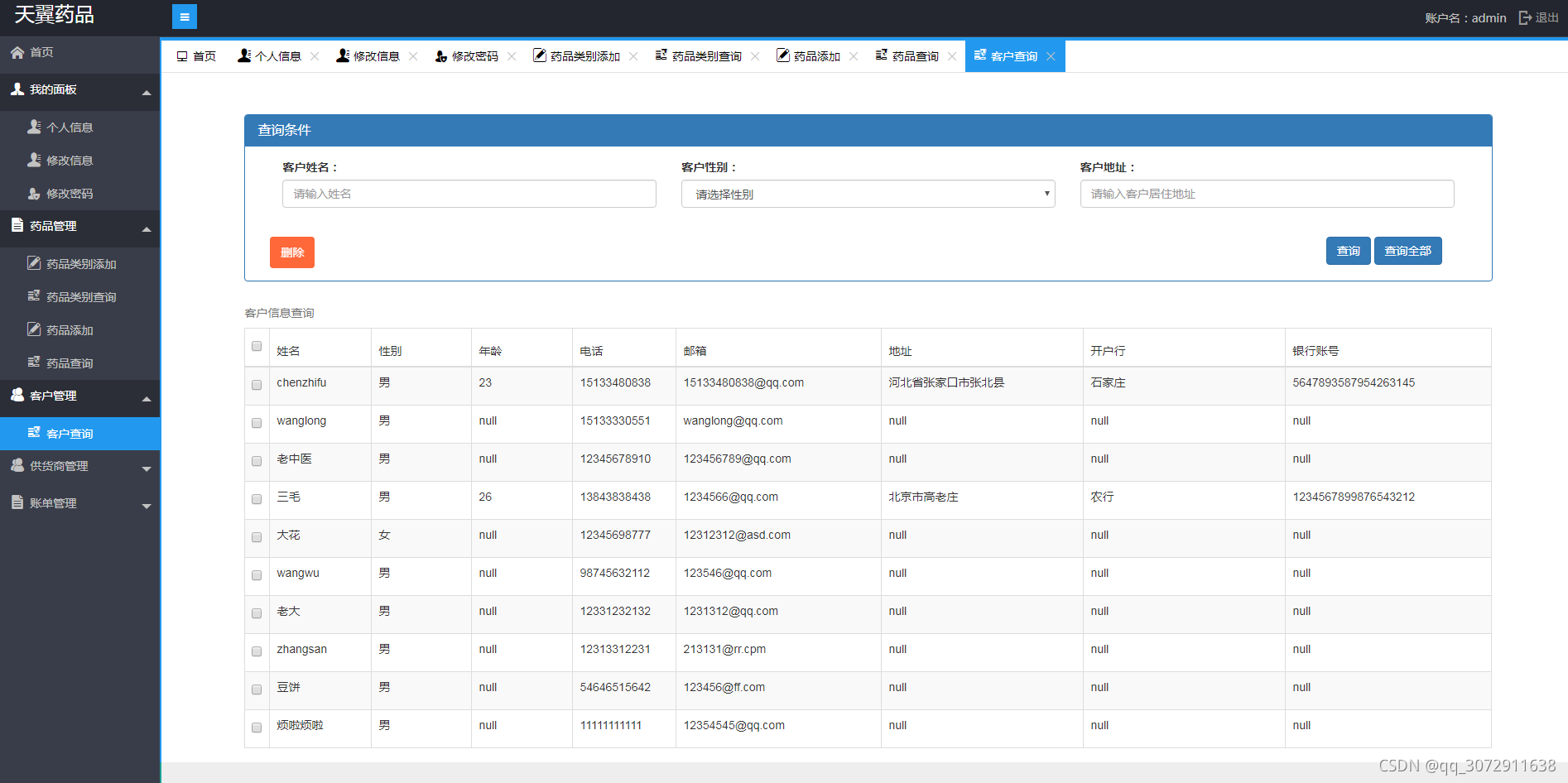Click the 客户管理 people icon
1568x783 pixels.
tap(17, 395)
